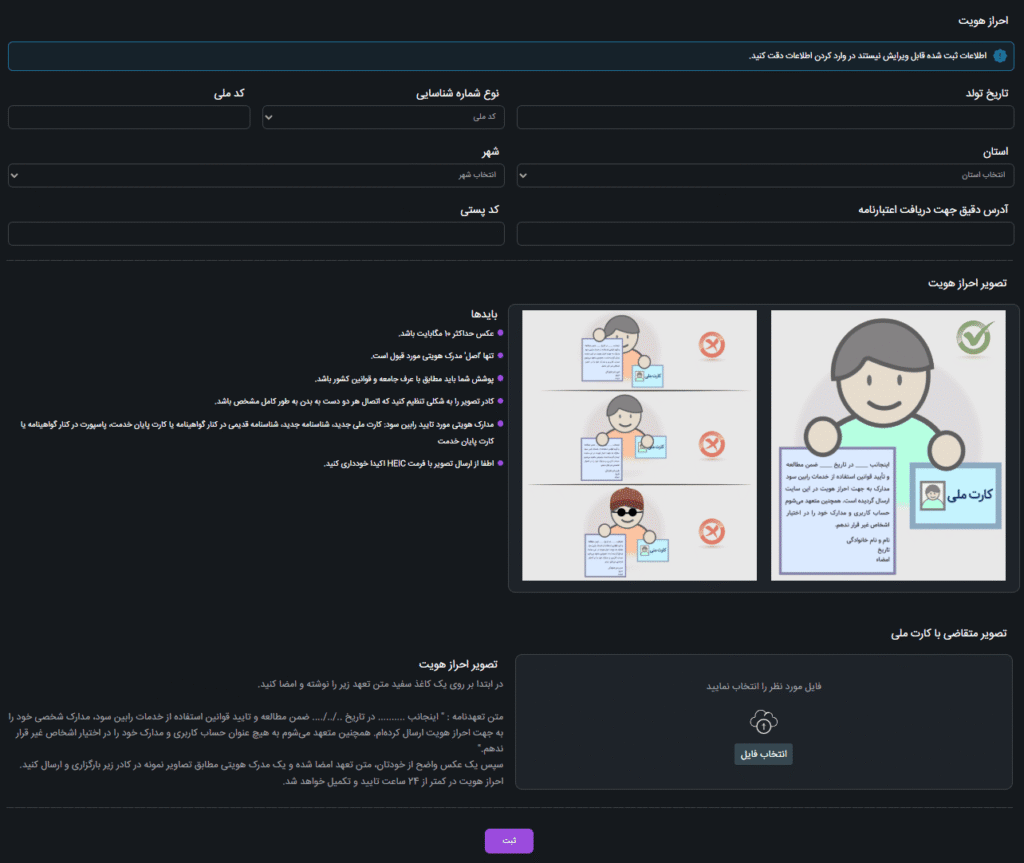Click the متن تعهدنامه paragraph
Viewport: 1024px width, 863px height.
pos(256,733)
